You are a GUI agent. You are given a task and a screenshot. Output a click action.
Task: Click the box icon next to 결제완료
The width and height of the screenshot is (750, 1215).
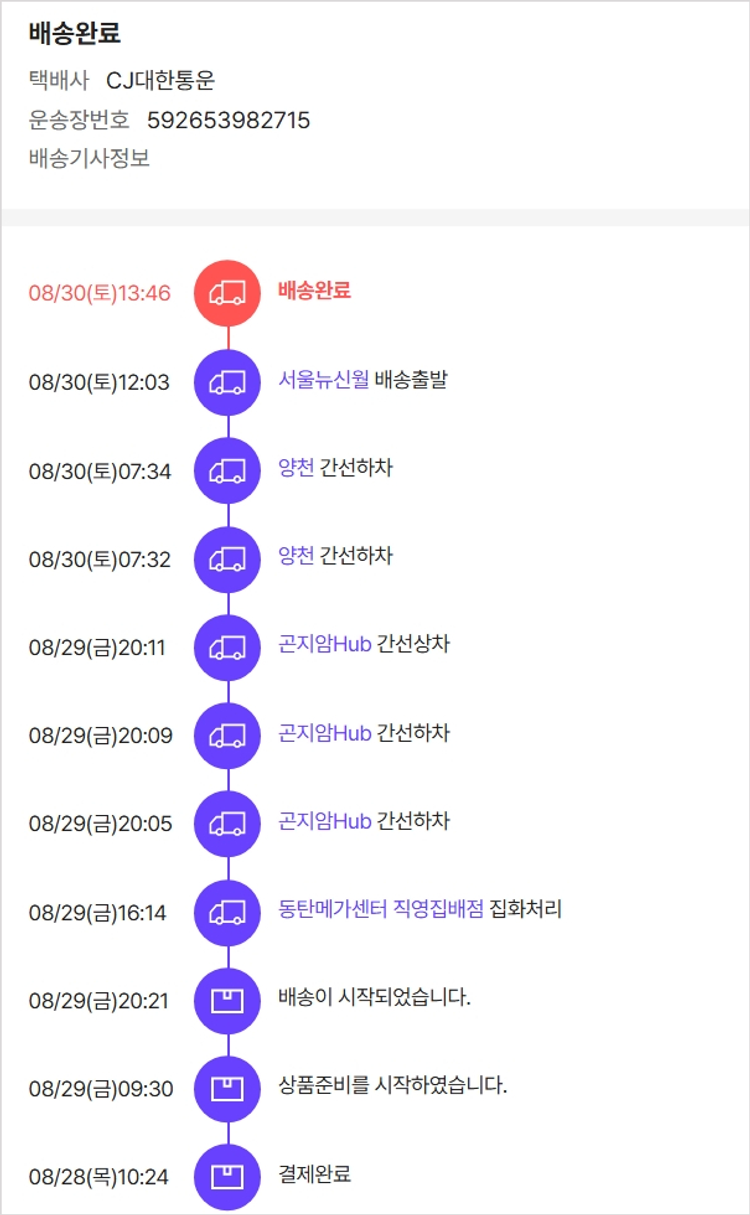click(x=228, y=1176)
